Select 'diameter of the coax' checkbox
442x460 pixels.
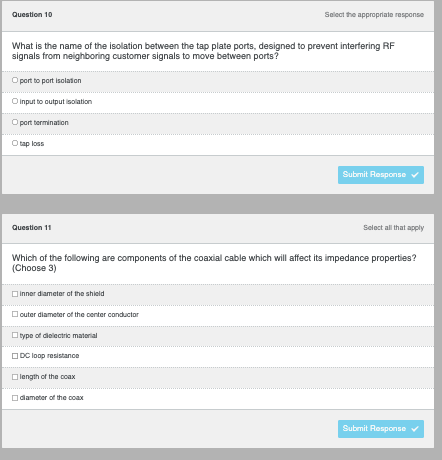[x=15, y=398]
